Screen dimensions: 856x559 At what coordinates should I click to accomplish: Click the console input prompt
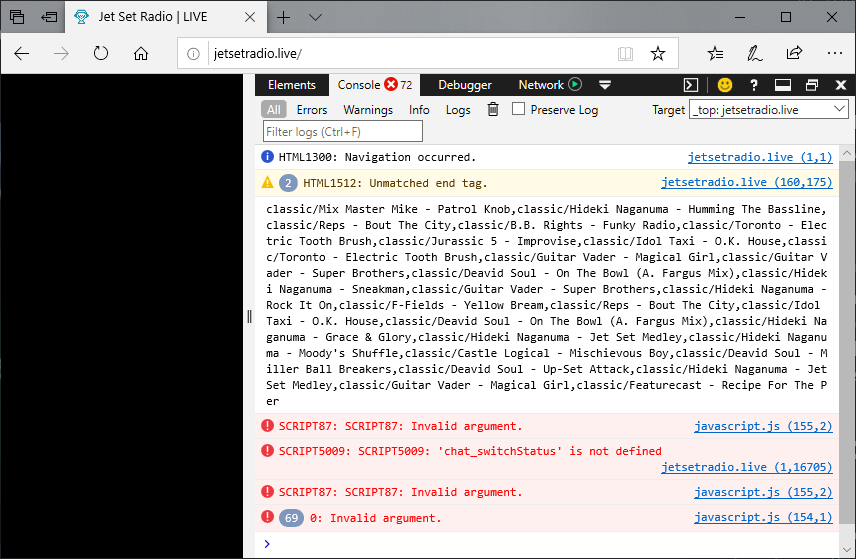click(x=546, y=544)
